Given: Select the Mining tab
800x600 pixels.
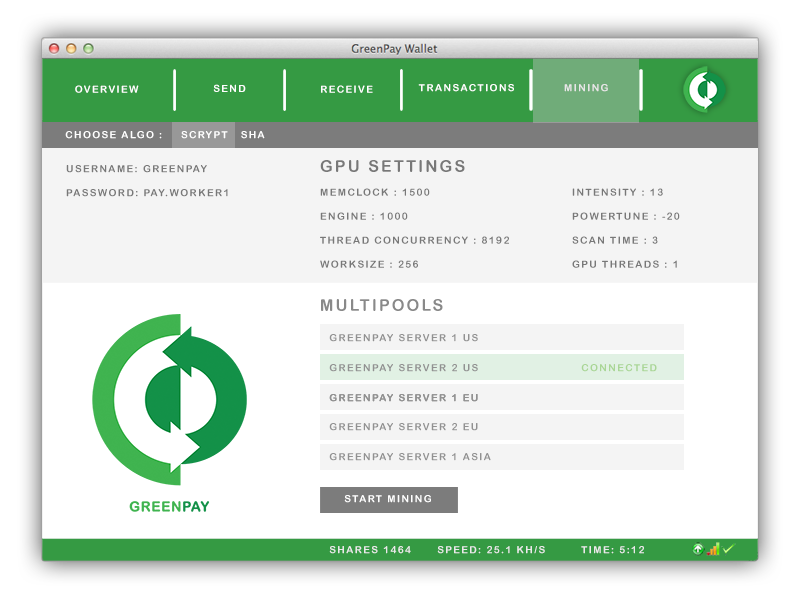Looking at the screenshot, I should tap(586, 90).
